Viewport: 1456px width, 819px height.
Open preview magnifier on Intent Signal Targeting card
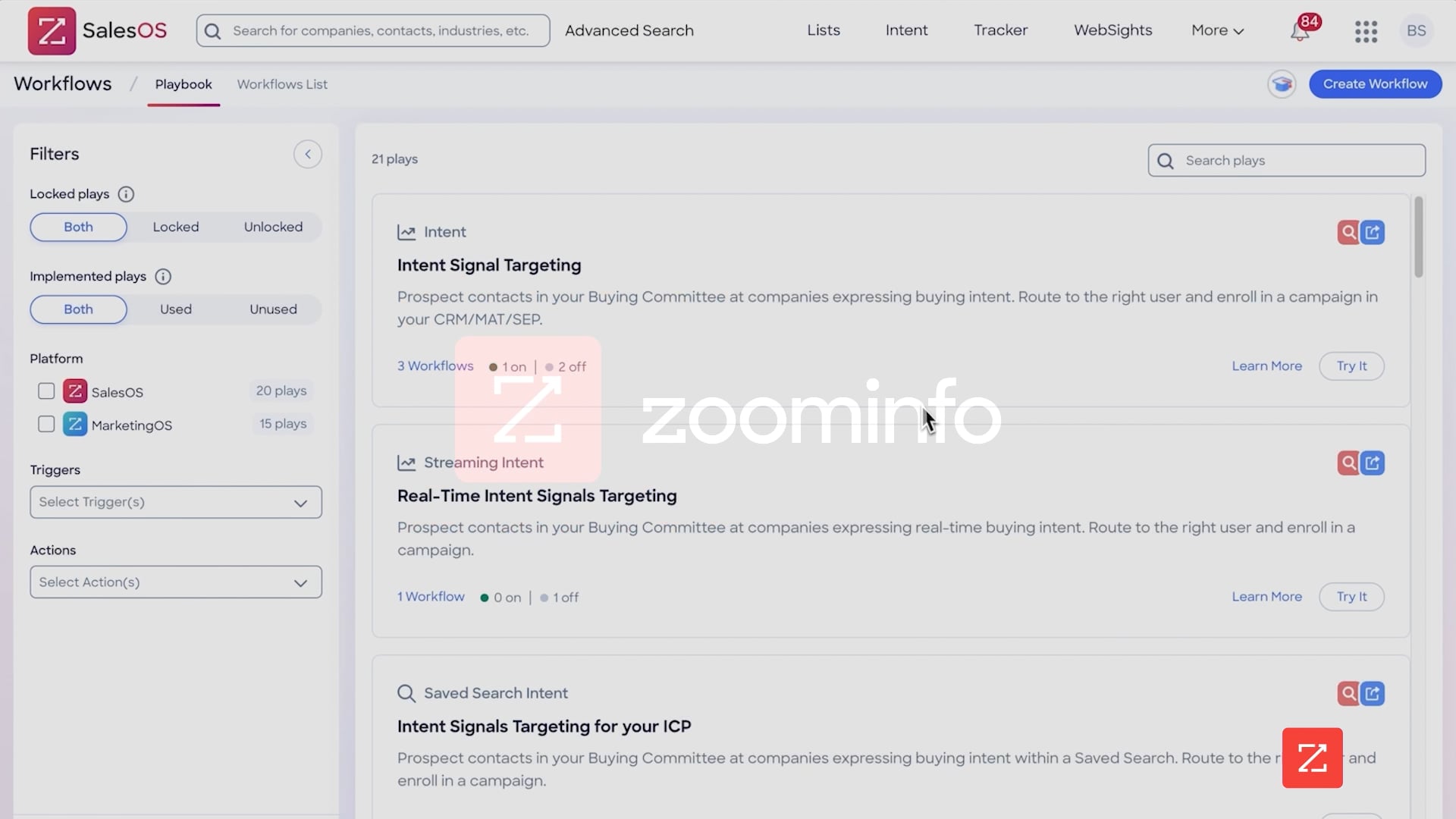(1348, 232)
